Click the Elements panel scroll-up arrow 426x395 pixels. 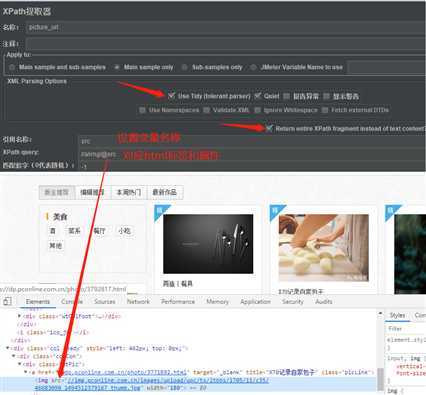coord(380,314)
